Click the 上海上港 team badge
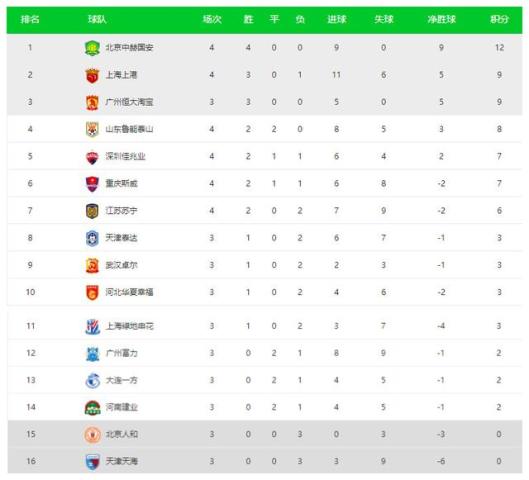 click(92, 75)
